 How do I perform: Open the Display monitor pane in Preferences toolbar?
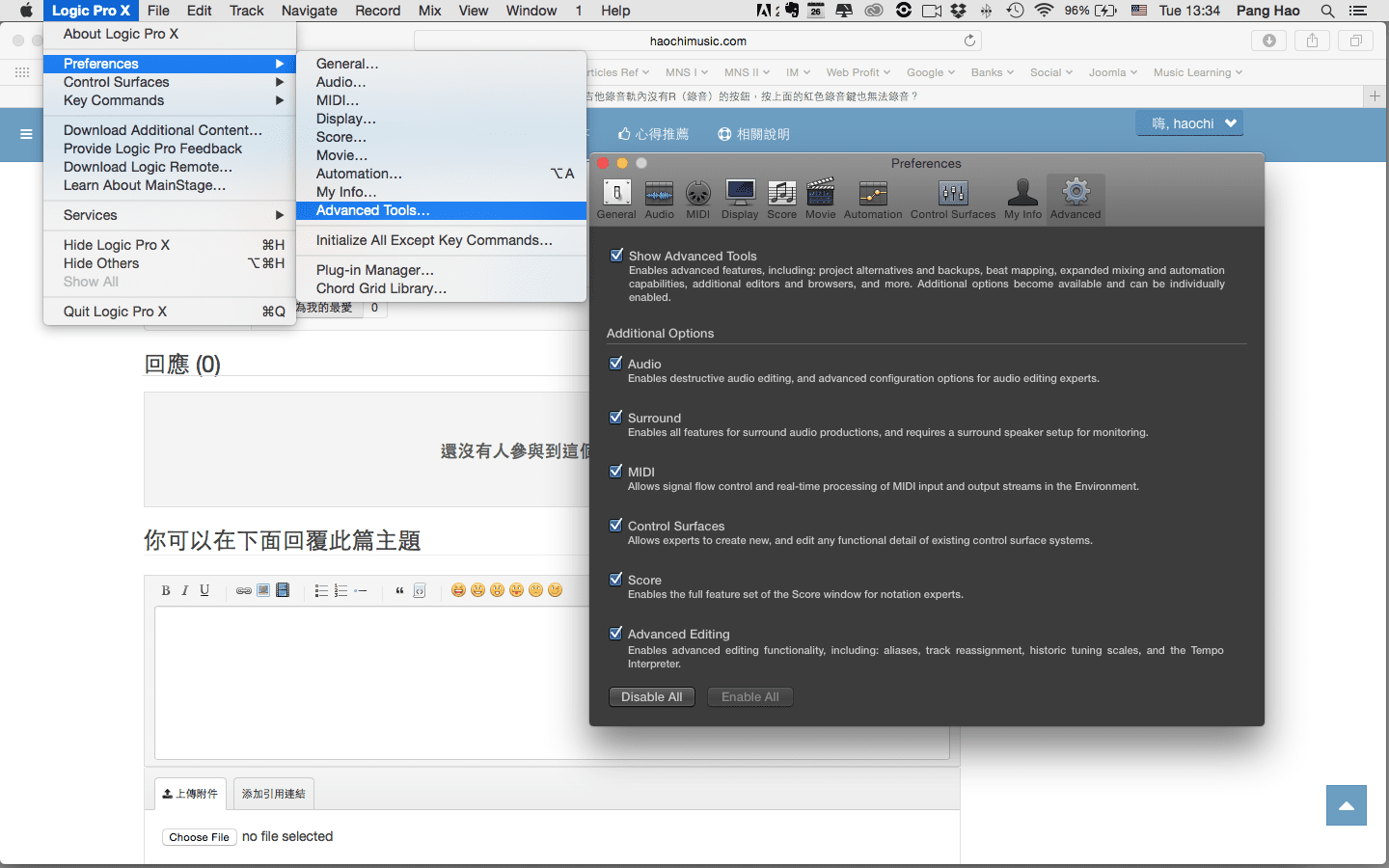click(740, 200)
